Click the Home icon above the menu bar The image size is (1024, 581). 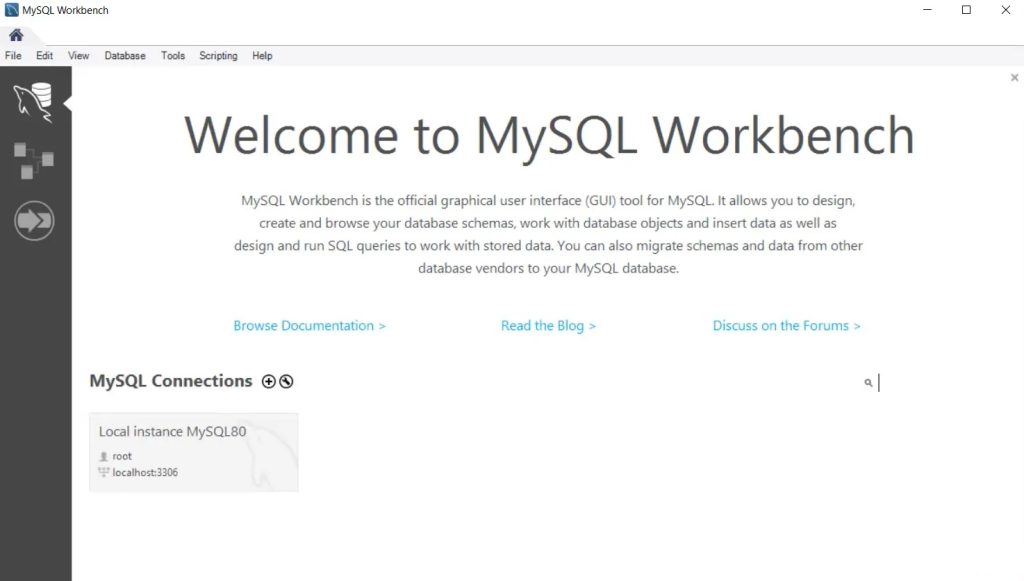(x=14, y=33)
